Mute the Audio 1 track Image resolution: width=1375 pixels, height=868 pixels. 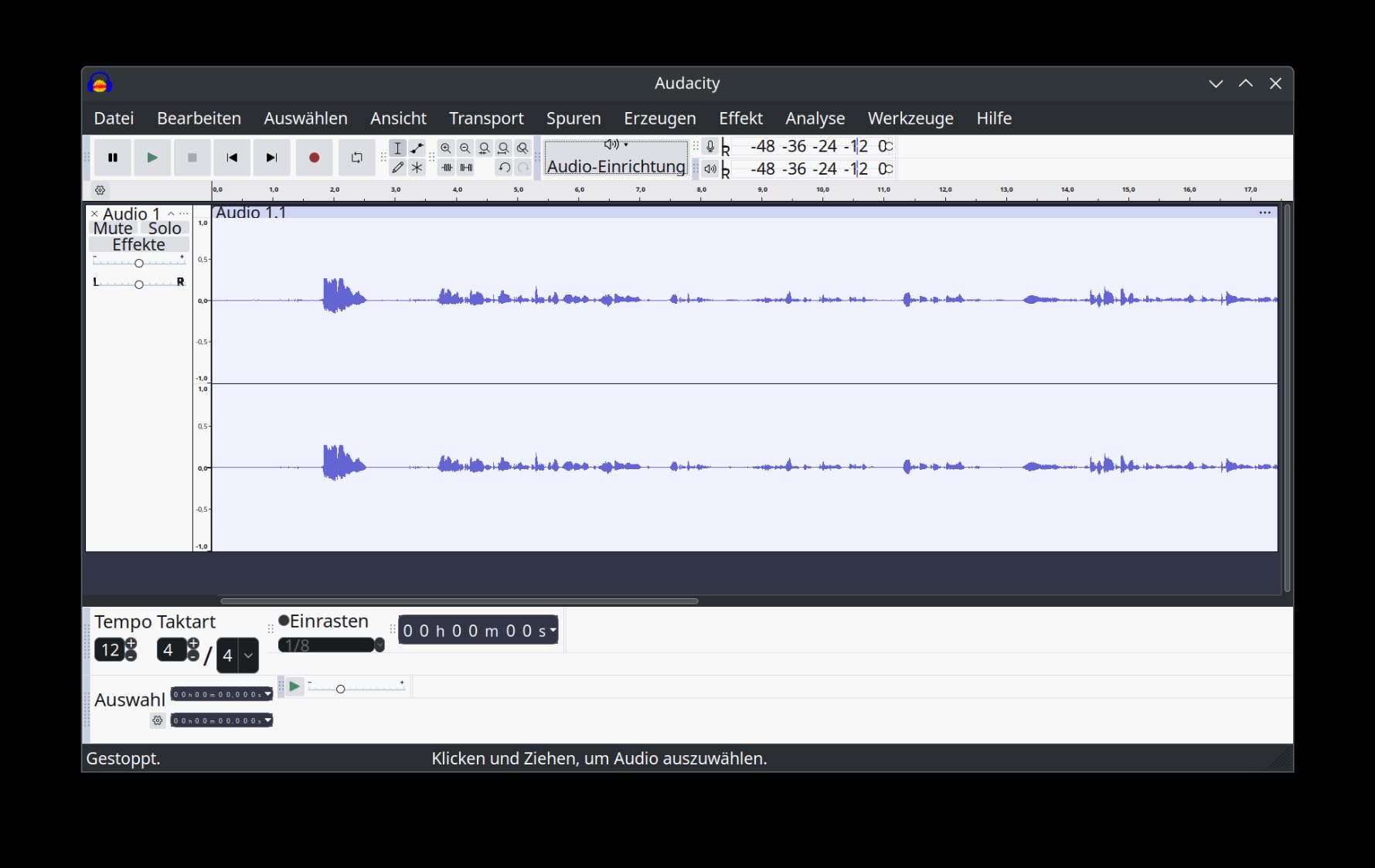[113, 229]
